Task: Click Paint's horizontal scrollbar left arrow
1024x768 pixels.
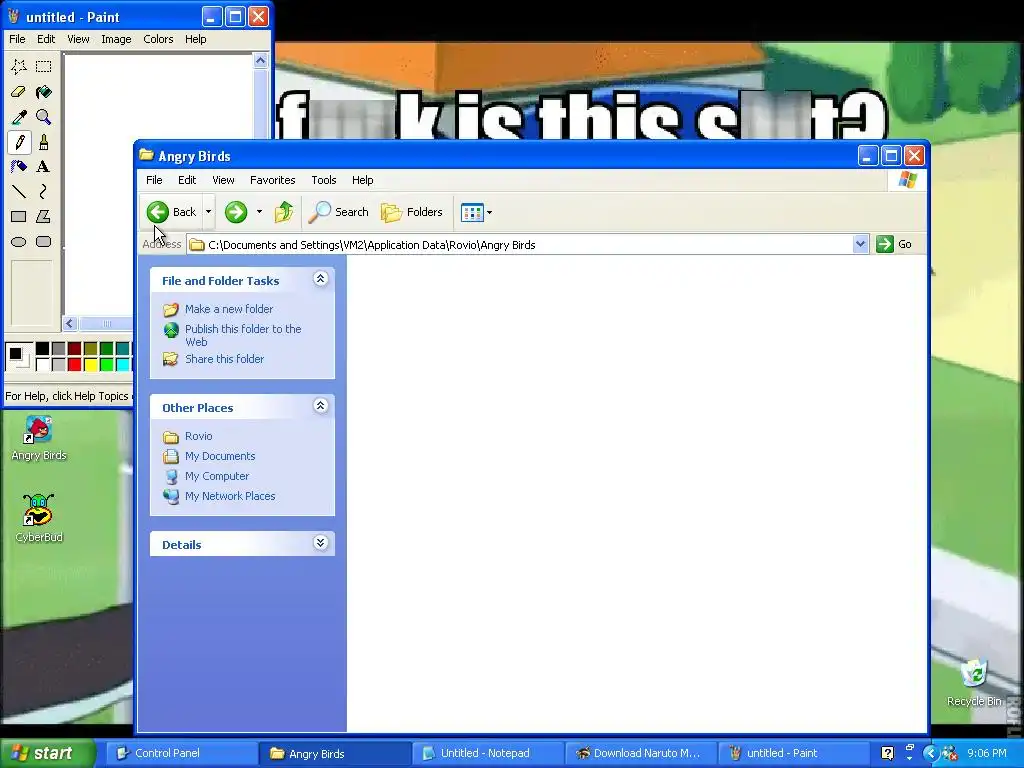Action: [x=70, y=323]
